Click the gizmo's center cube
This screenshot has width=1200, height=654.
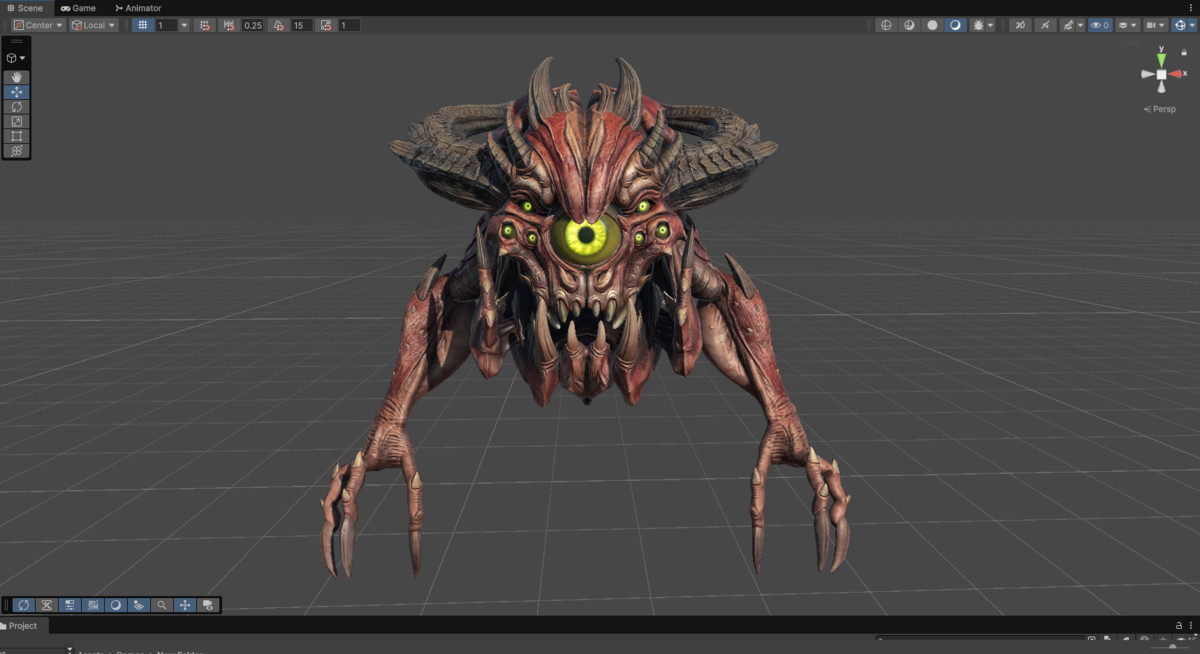(1161, 74)
